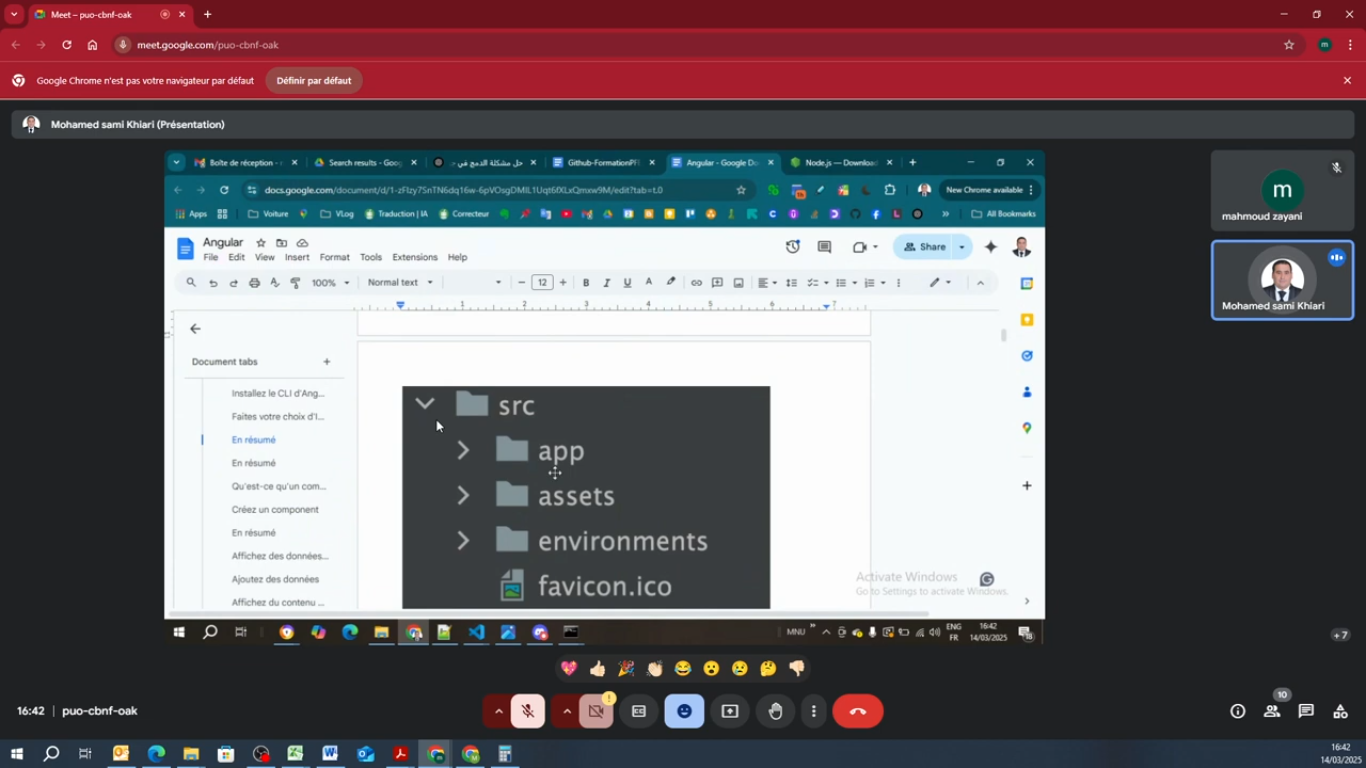Toggle bold in the presented Docs toolbar
1366x768 pixels.
(x=586, y=283)
